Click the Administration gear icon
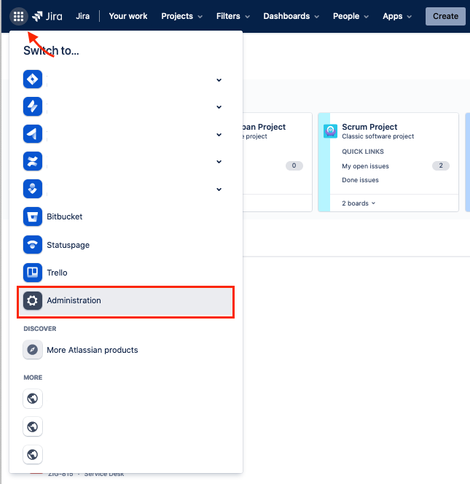 [33, 301]
